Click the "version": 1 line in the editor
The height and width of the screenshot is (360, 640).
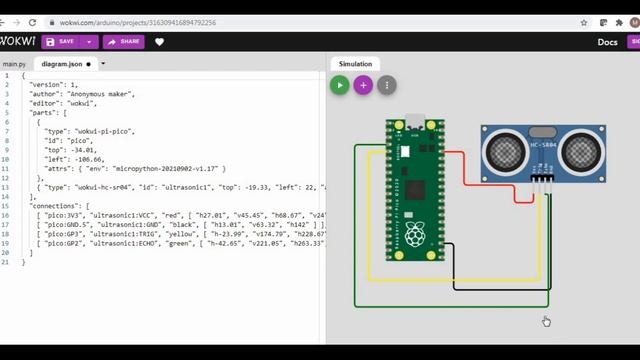53,85
